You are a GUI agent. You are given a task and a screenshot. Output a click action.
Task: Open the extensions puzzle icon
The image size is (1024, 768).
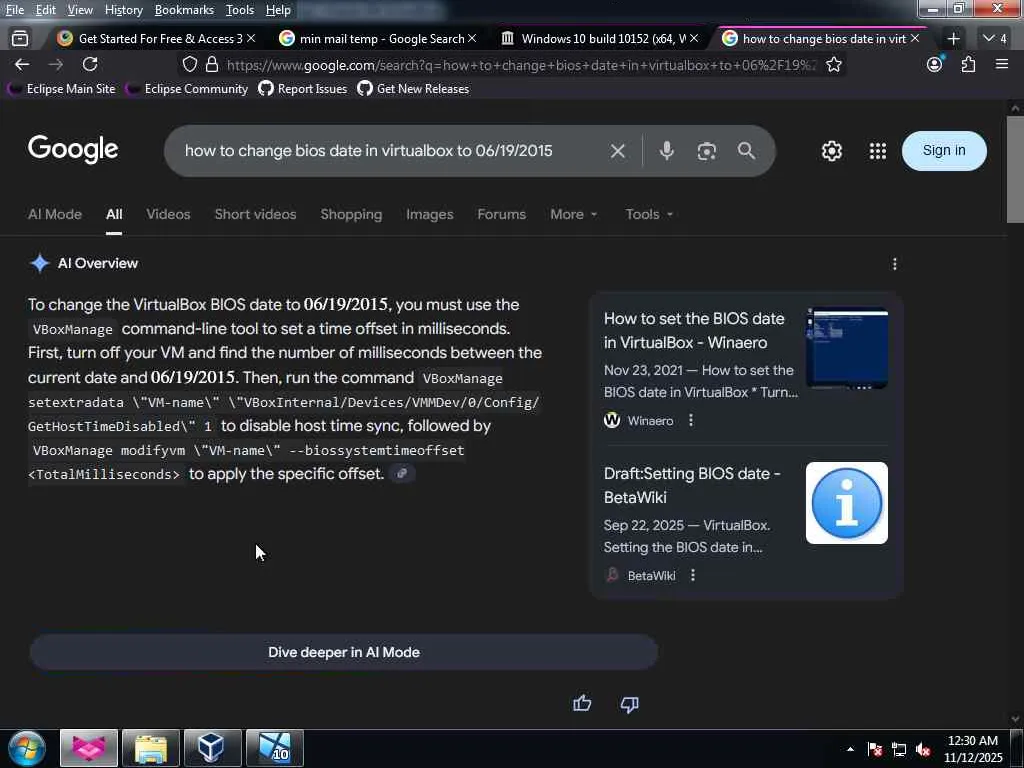pos(968,64)
